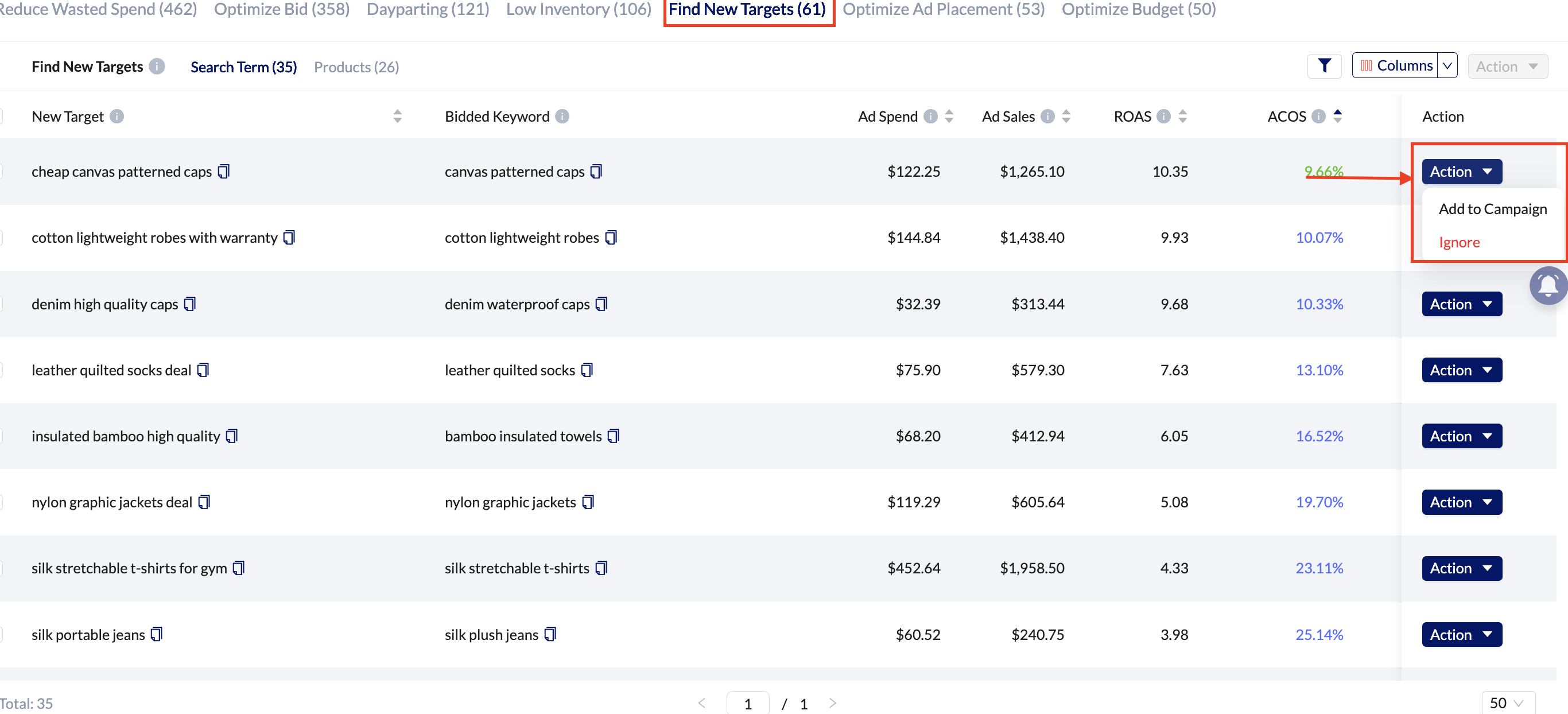Viewport: 1568px width, 714px height.
Task: Copy 'silk portable jeans' target text
Action: coord(157,634)
